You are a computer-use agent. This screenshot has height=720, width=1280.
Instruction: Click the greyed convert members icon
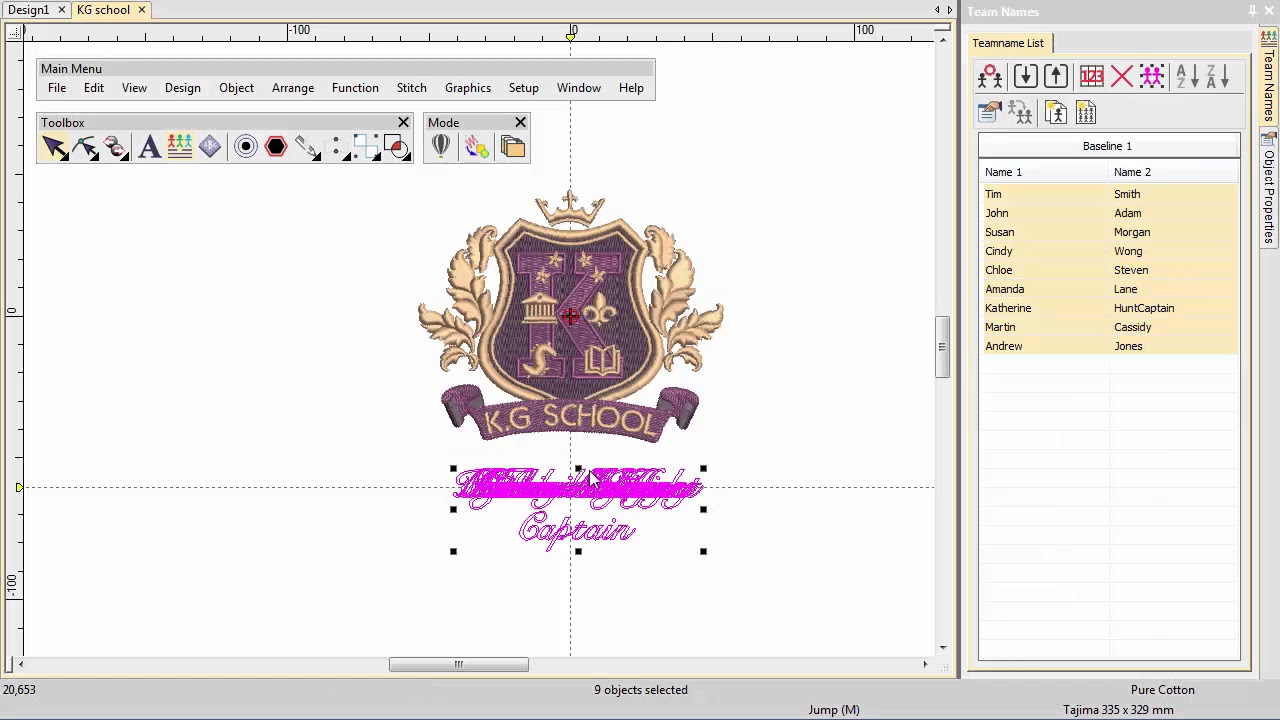point(1021,112)
